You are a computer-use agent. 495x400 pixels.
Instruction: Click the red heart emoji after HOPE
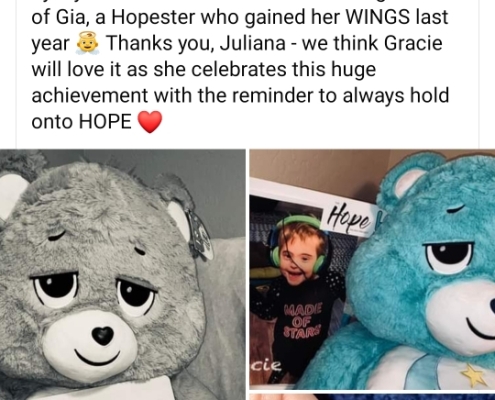click(x=150, y=122)
